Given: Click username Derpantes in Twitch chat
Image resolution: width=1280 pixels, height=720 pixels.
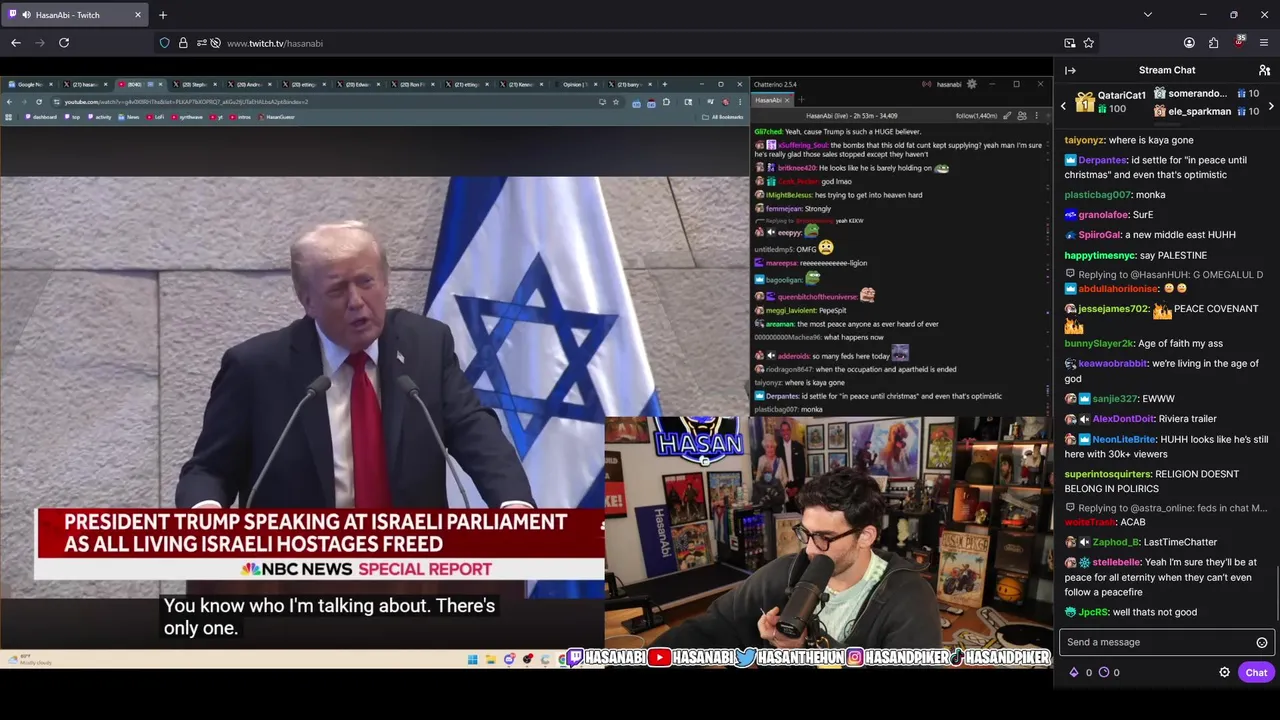Looking at the screenshot, I should tap(1102, 160).
